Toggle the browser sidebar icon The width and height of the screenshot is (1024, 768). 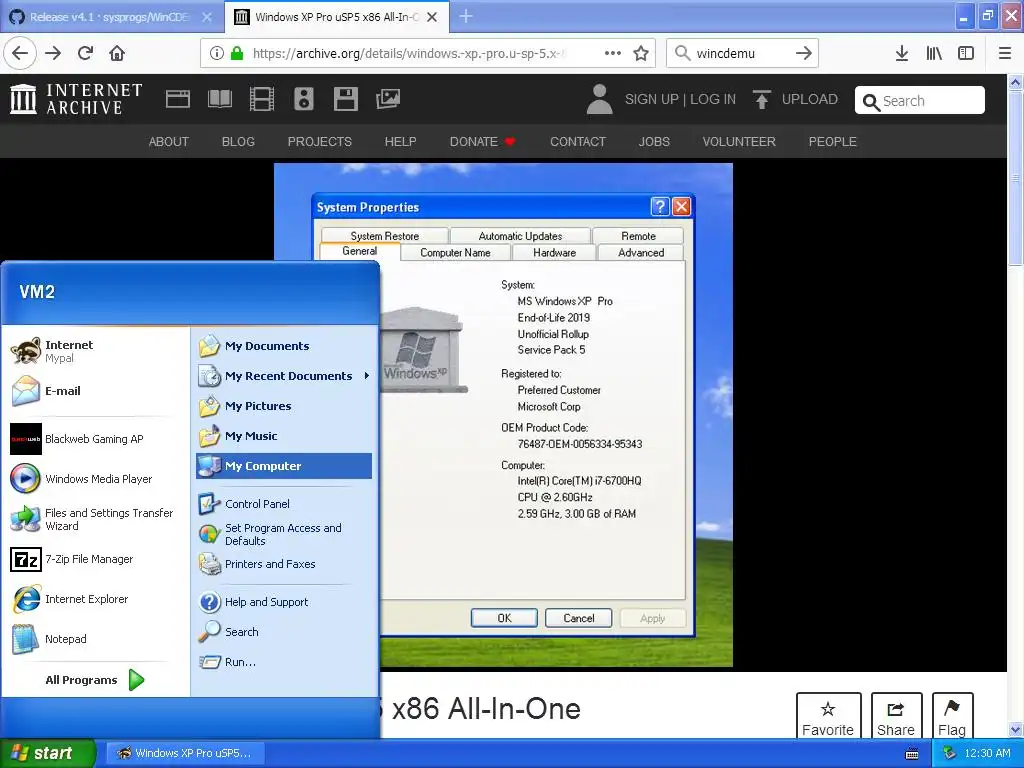click(x=966, y=53)
